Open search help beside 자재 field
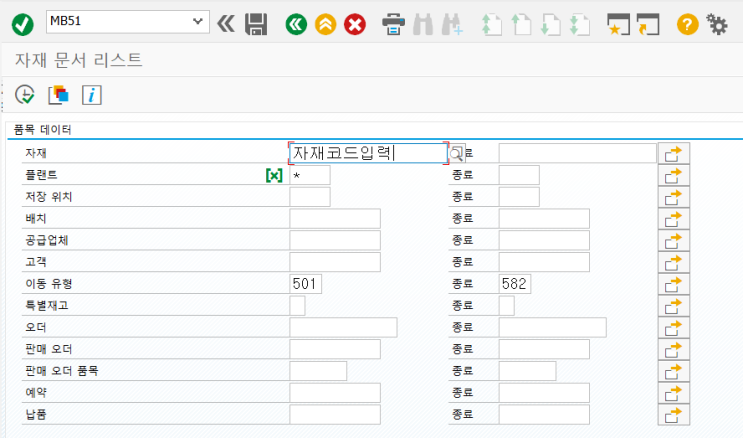 coord(456,153)
